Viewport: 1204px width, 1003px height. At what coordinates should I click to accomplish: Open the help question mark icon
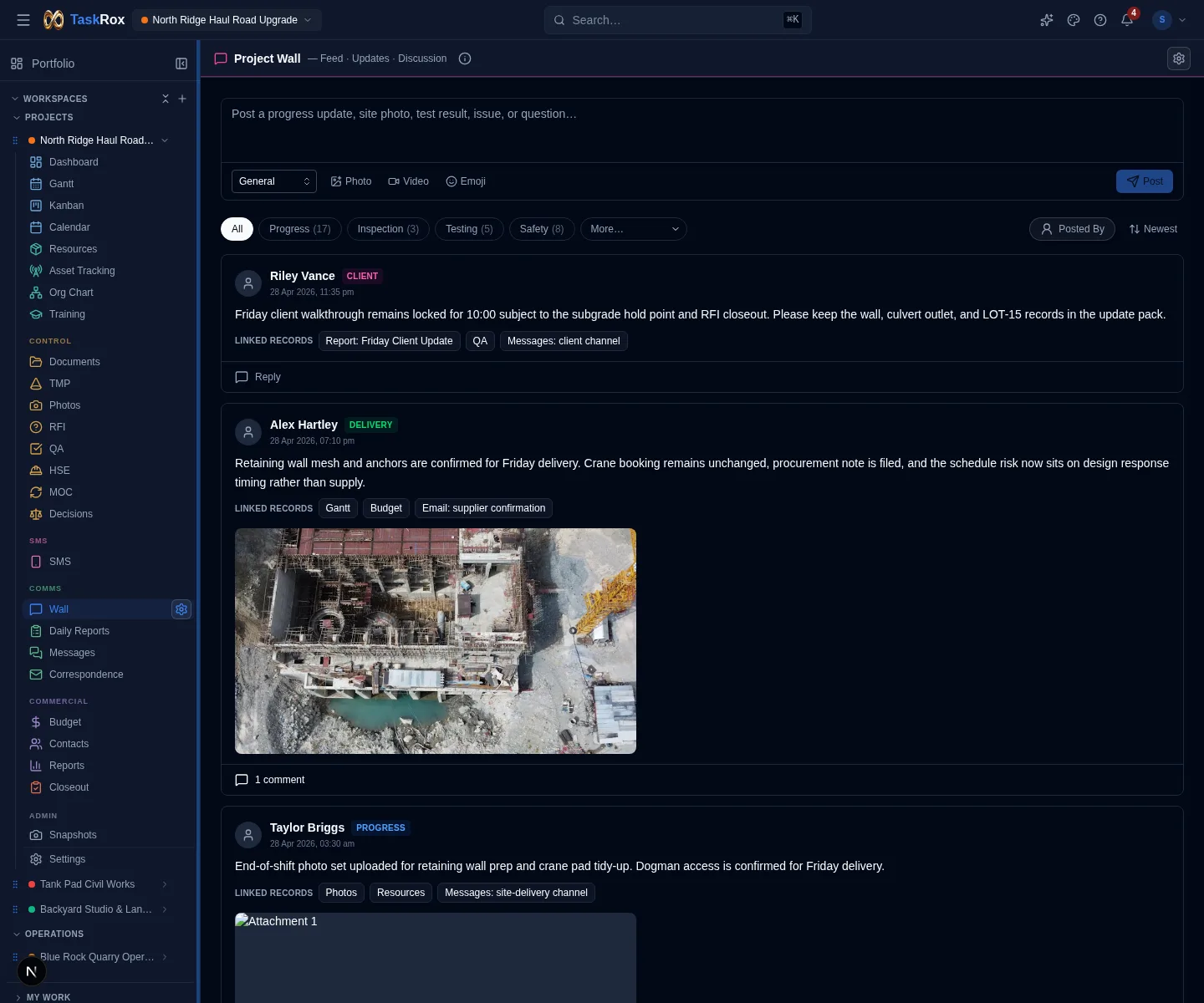[1100, 20]
